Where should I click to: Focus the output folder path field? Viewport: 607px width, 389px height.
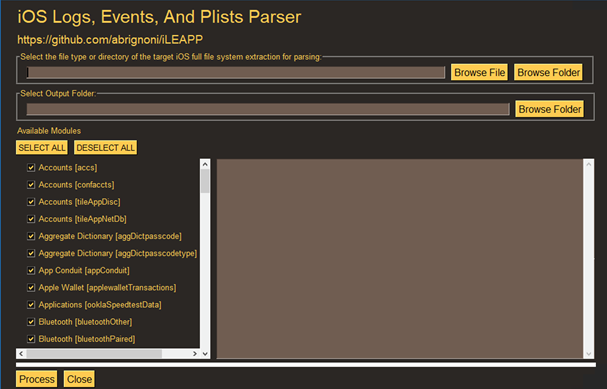268,109
